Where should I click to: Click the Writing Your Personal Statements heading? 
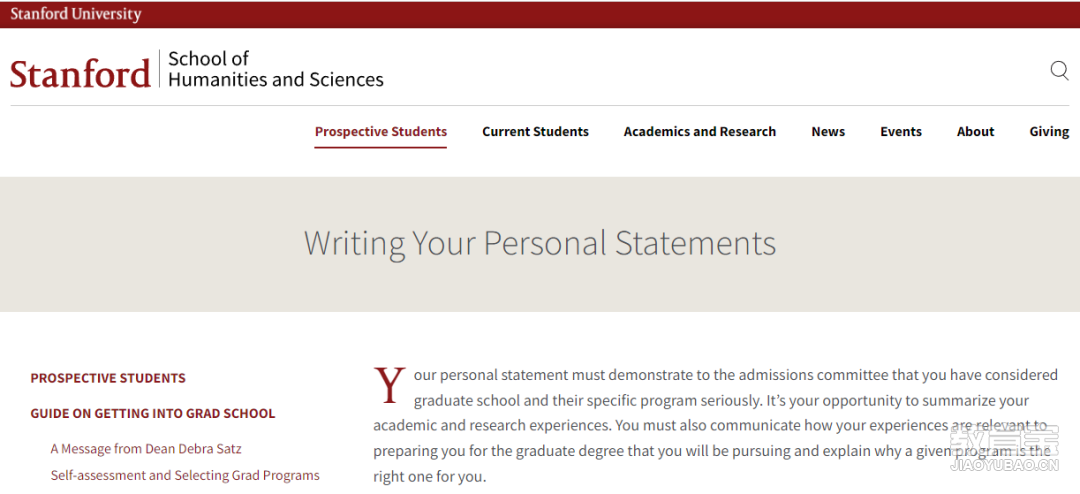pos(540,243)
